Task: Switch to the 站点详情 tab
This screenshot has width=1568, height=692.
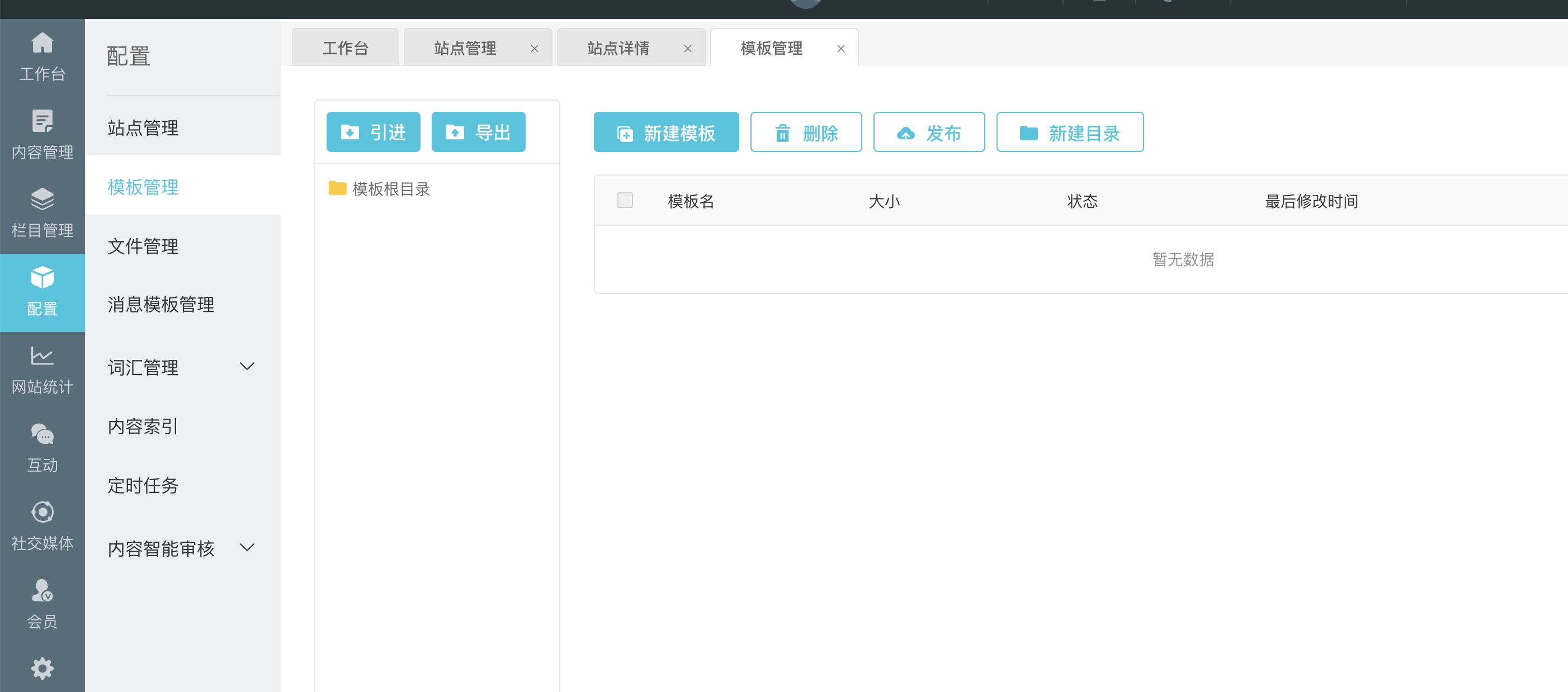Action: [x=618, y=48]
